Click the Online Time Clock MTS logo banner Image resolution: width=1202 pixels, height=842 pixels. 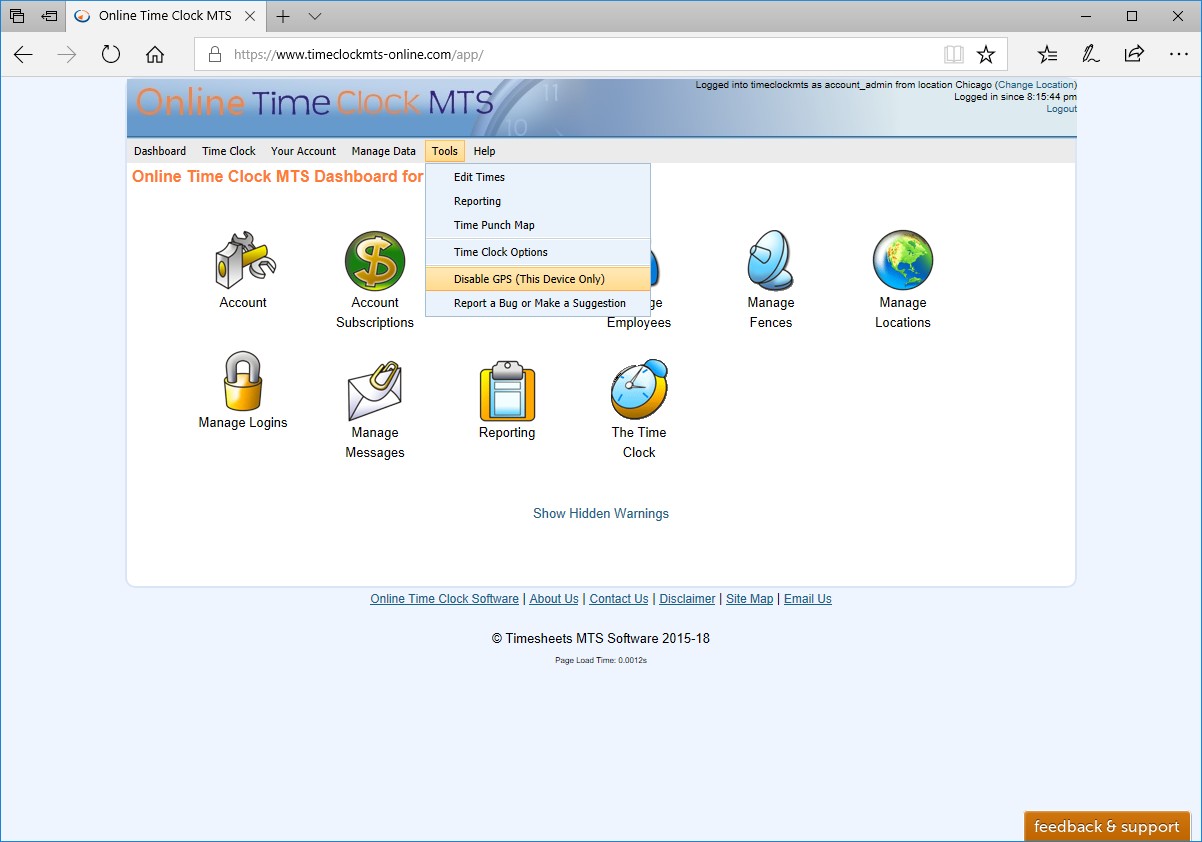tap(314, 102)
